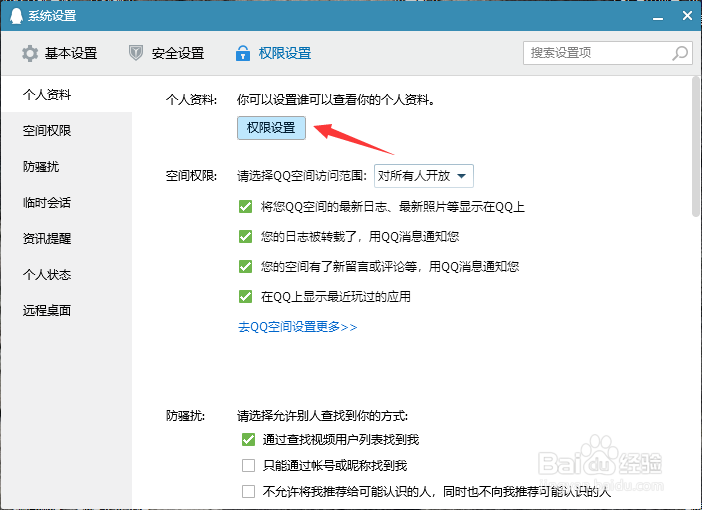Open the 去QQ空间设置更多>> link
The width and height of the screenshot is (702, 510).
click(297, 327)
